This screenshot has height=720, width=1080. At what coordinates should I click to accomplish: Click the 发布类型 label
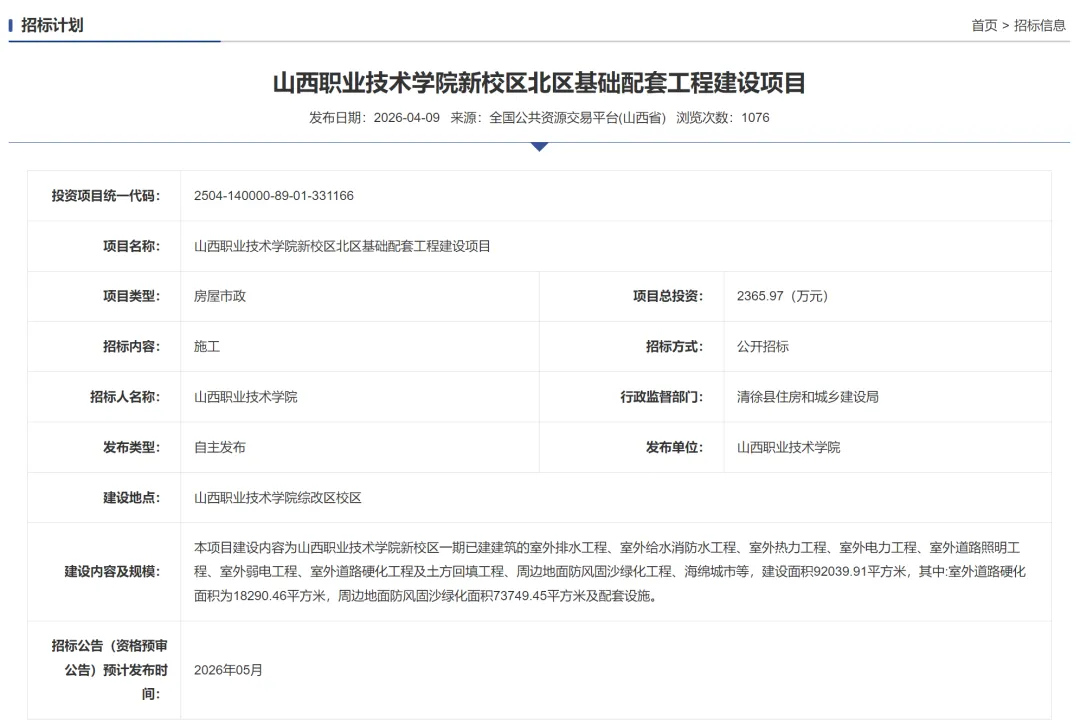point(131,447)
